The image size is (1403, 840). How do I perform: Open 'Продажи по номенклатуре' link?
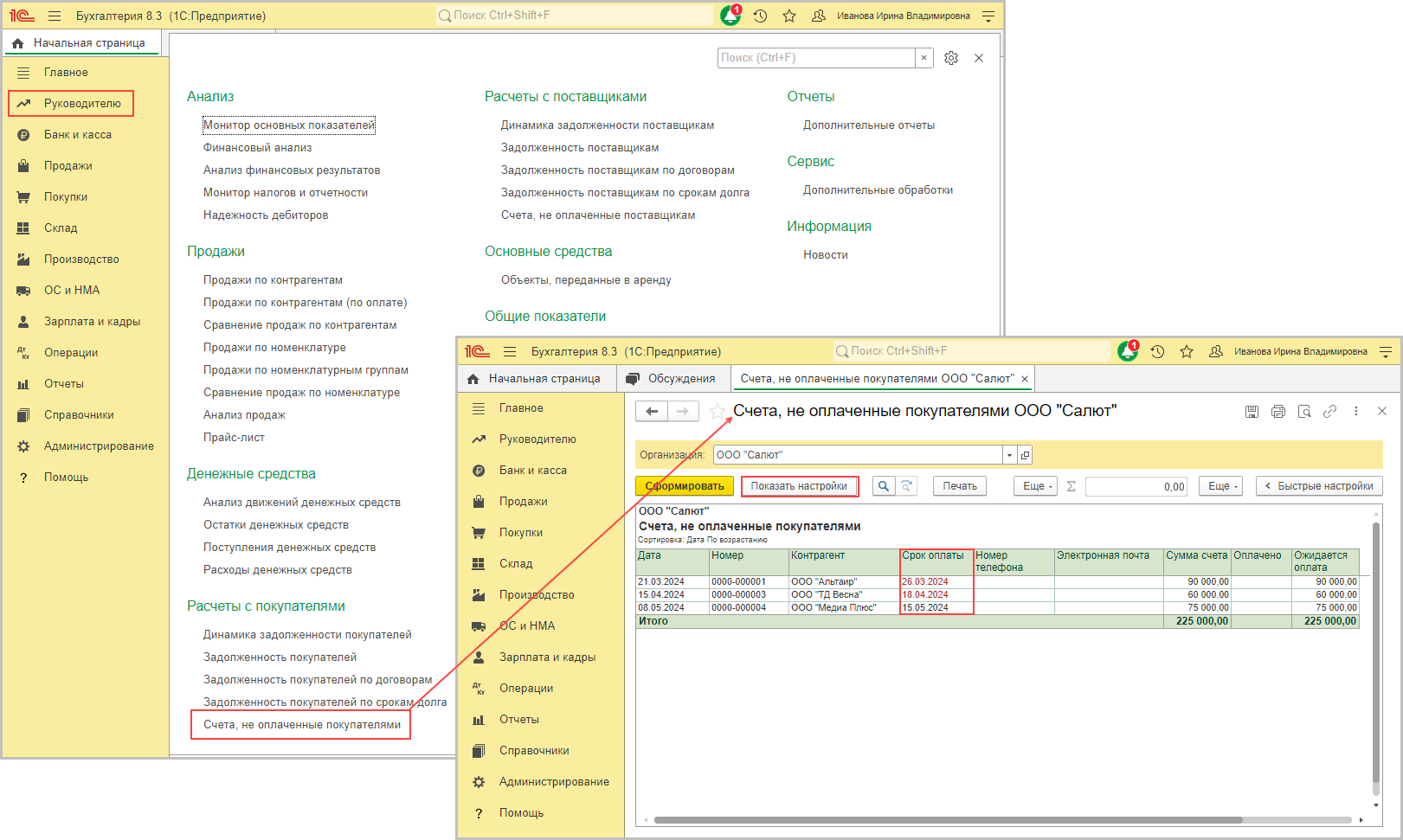coord(274,348)
